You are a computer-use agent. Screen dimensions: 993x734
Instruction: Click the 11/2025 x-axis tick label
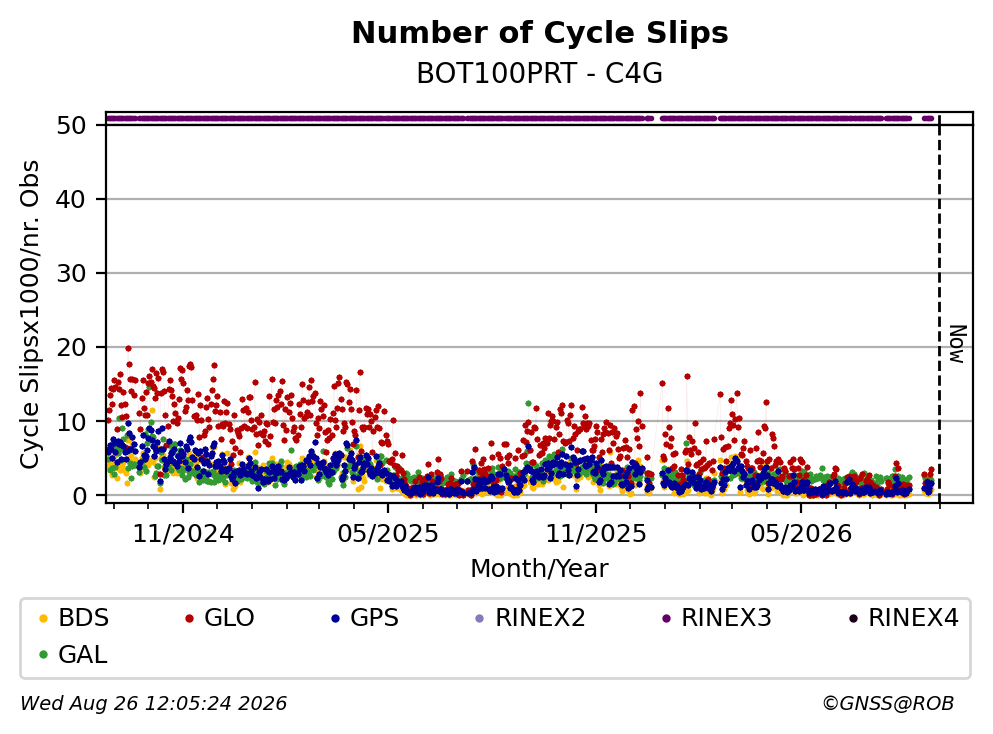coord(596,534)
